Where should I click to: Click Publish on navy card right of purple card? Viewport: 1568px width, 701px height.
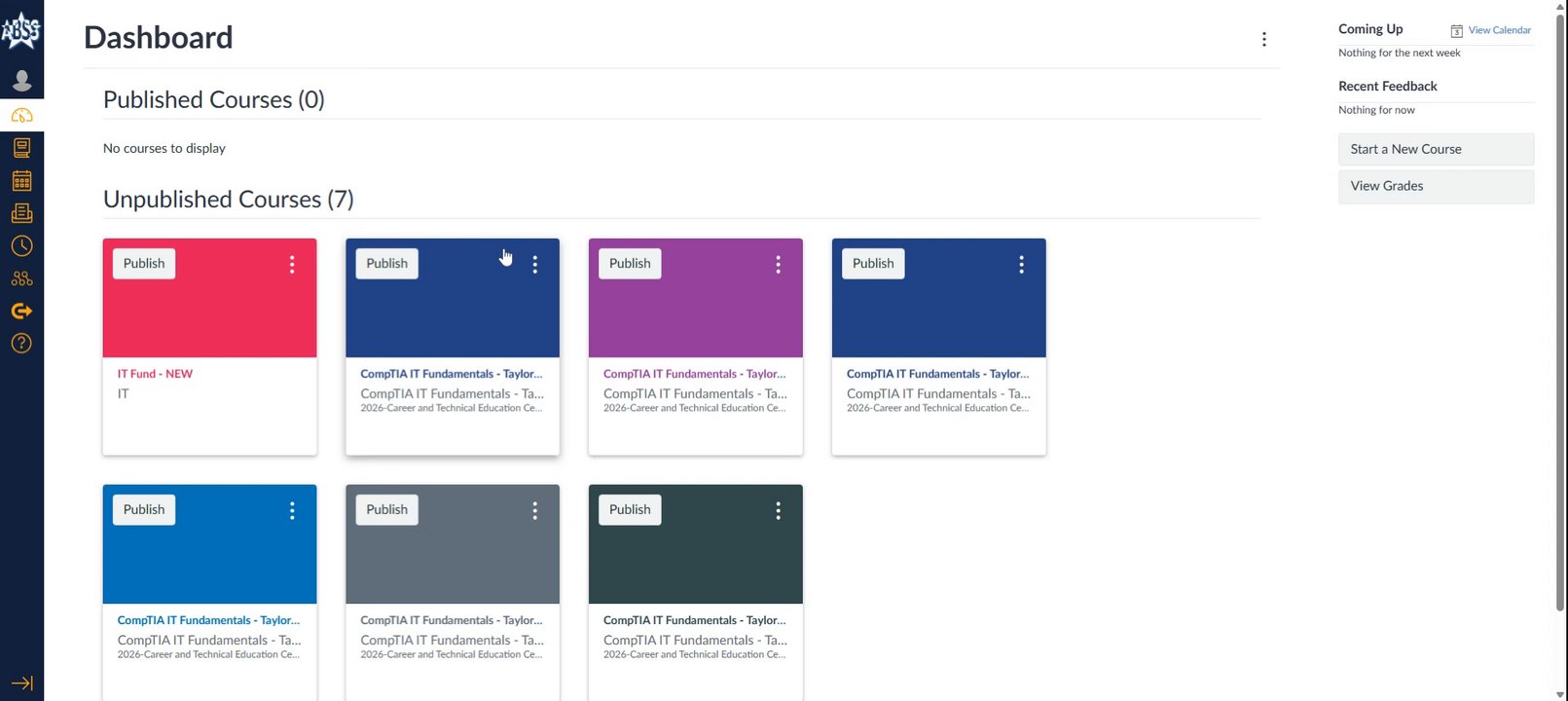pyautogui.click(x=873, y=264)
